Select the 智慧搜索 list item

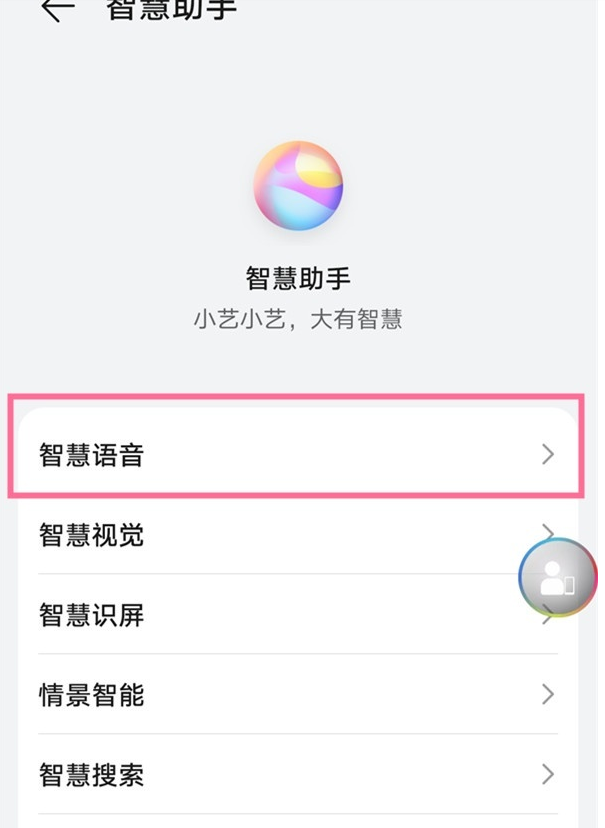point(298,774)
